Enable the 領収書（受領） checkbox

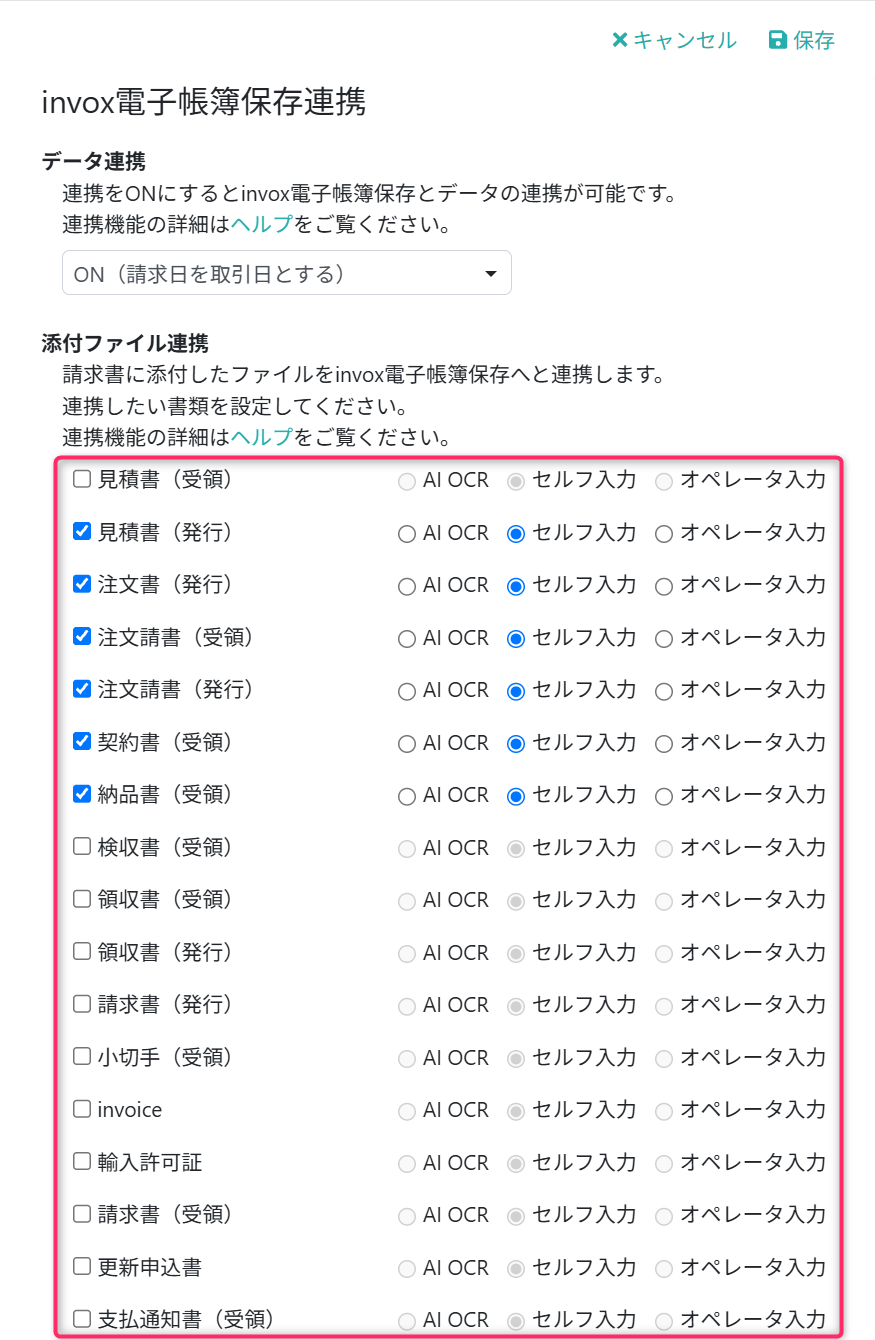[82, 899]
